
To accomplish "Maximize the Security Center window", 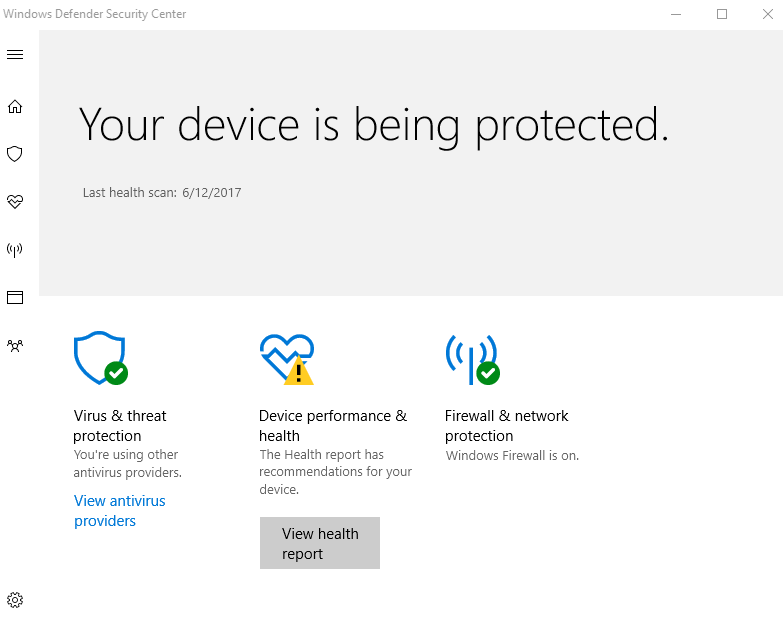I will tap(722, 14).
